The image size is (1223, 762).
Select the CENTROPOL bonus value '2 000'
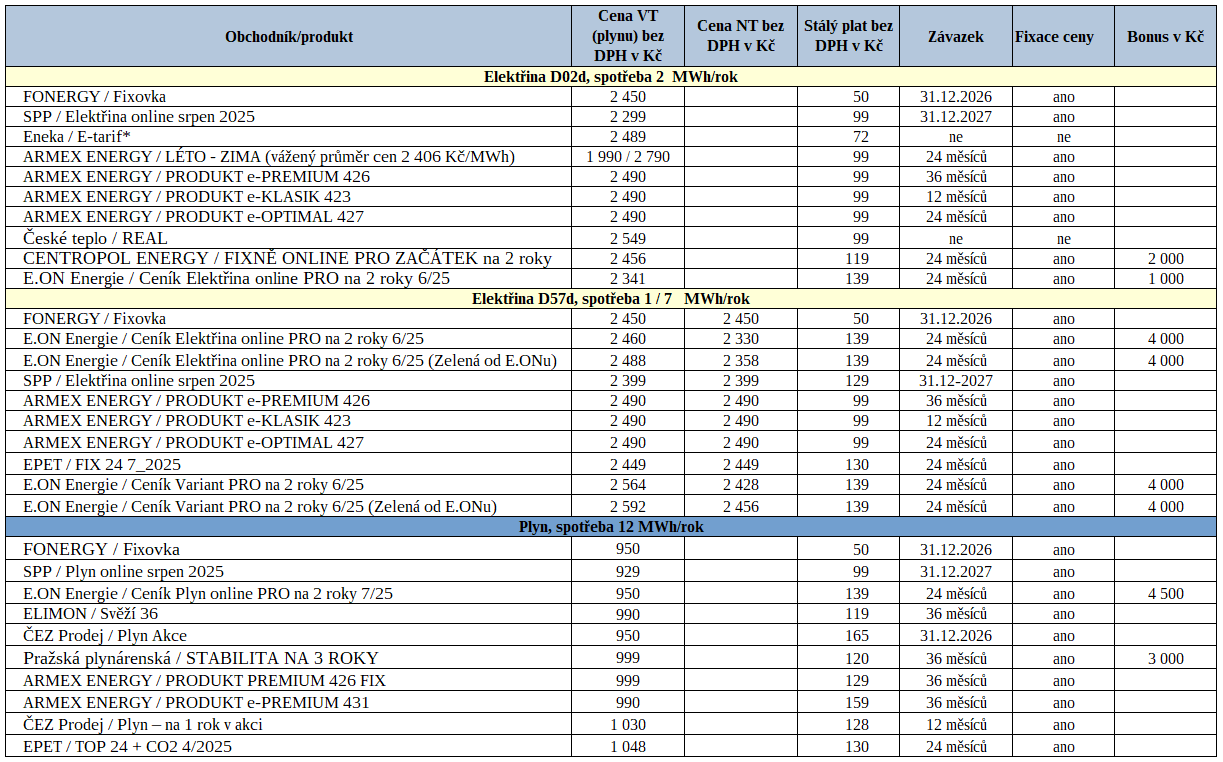point(1165,258)
